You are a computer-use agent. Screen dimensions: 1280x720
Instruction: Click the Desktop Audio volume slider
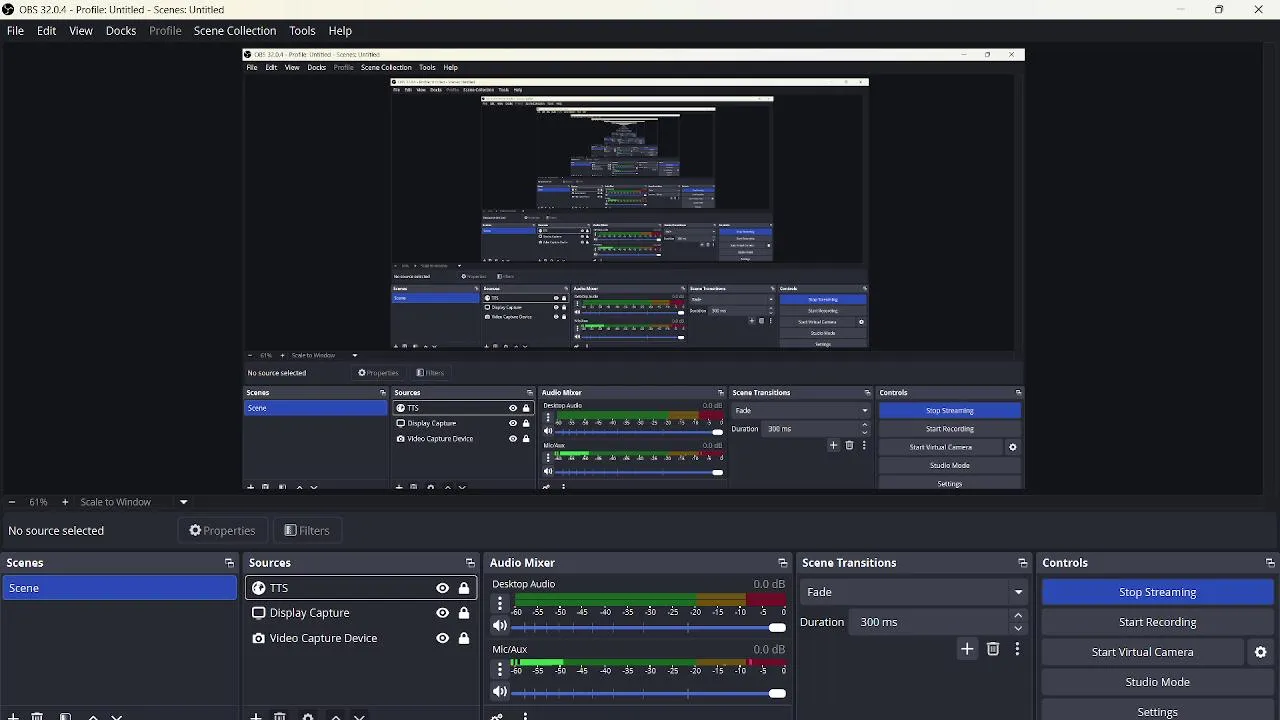coord(648,628)
